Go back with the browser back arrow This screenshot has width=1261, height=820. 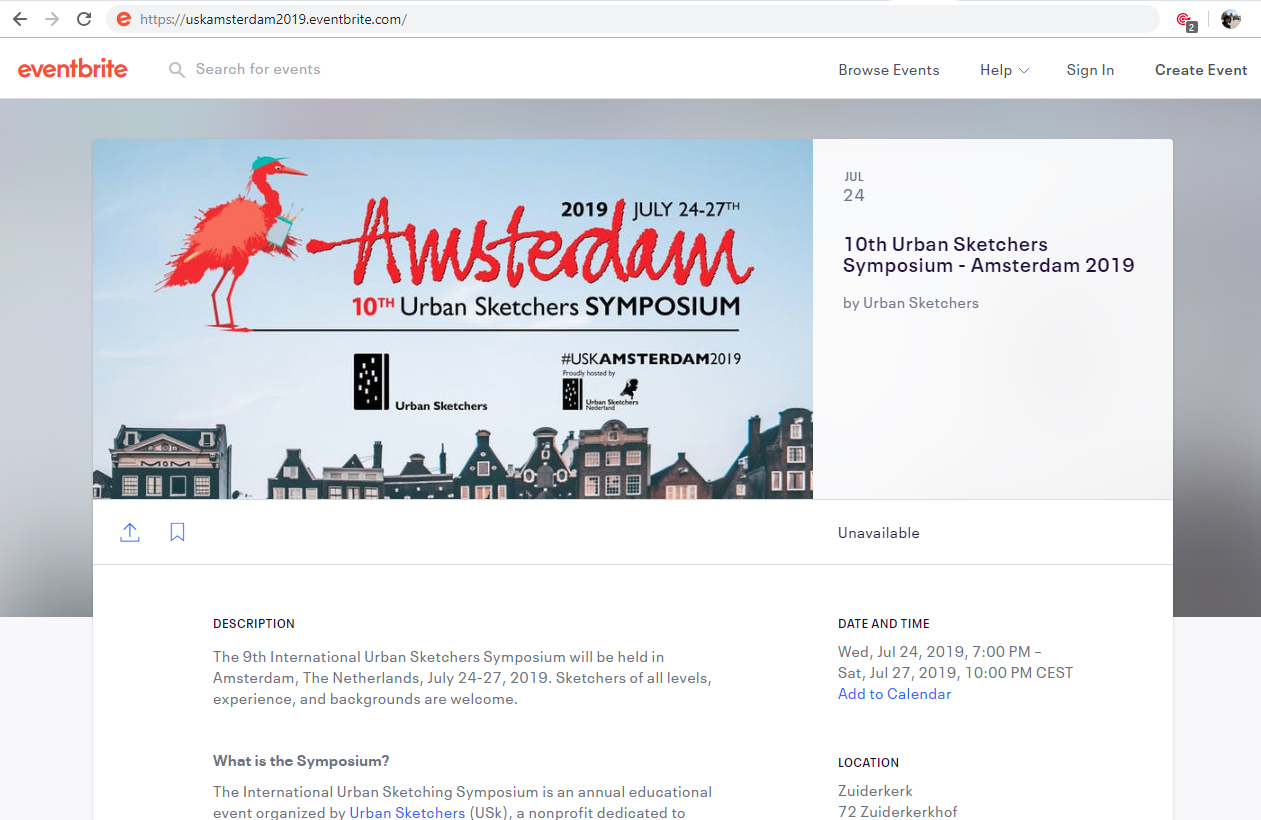pyautogui.click(x=20, y=19)
